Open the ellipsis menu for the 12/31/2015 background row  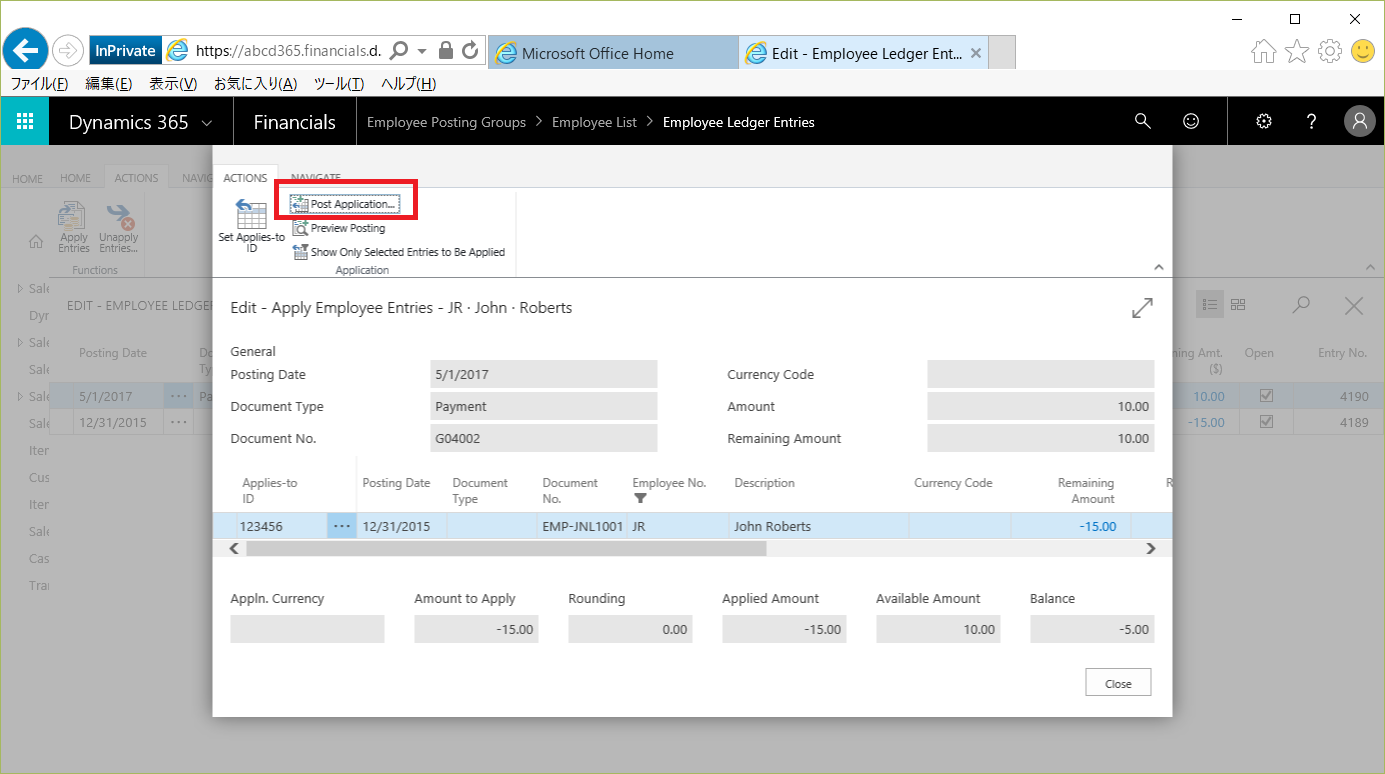pos(178,422)
